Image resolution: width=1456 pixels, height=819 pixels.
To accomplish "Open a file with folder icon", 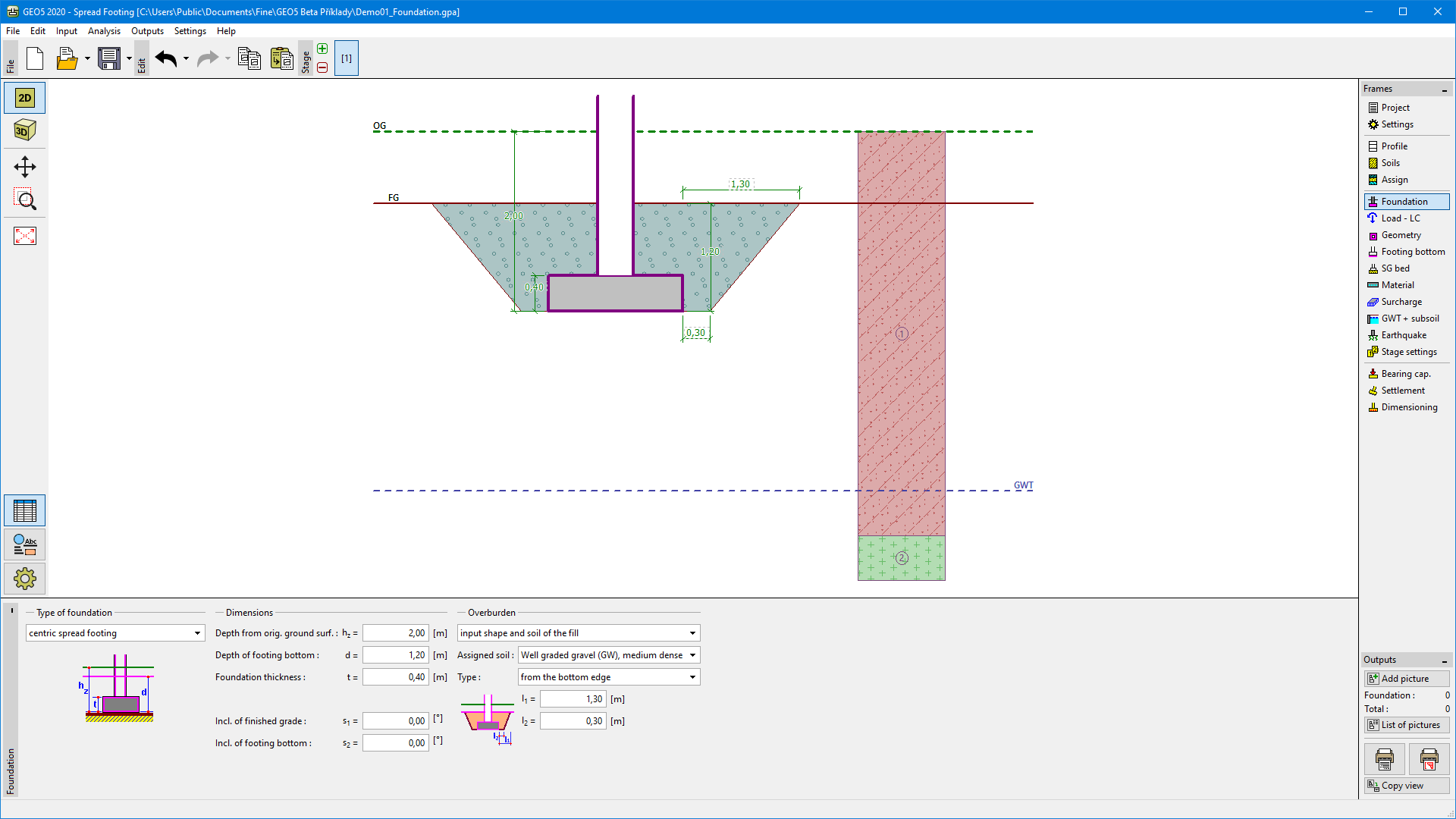I will tap(67, 58).
